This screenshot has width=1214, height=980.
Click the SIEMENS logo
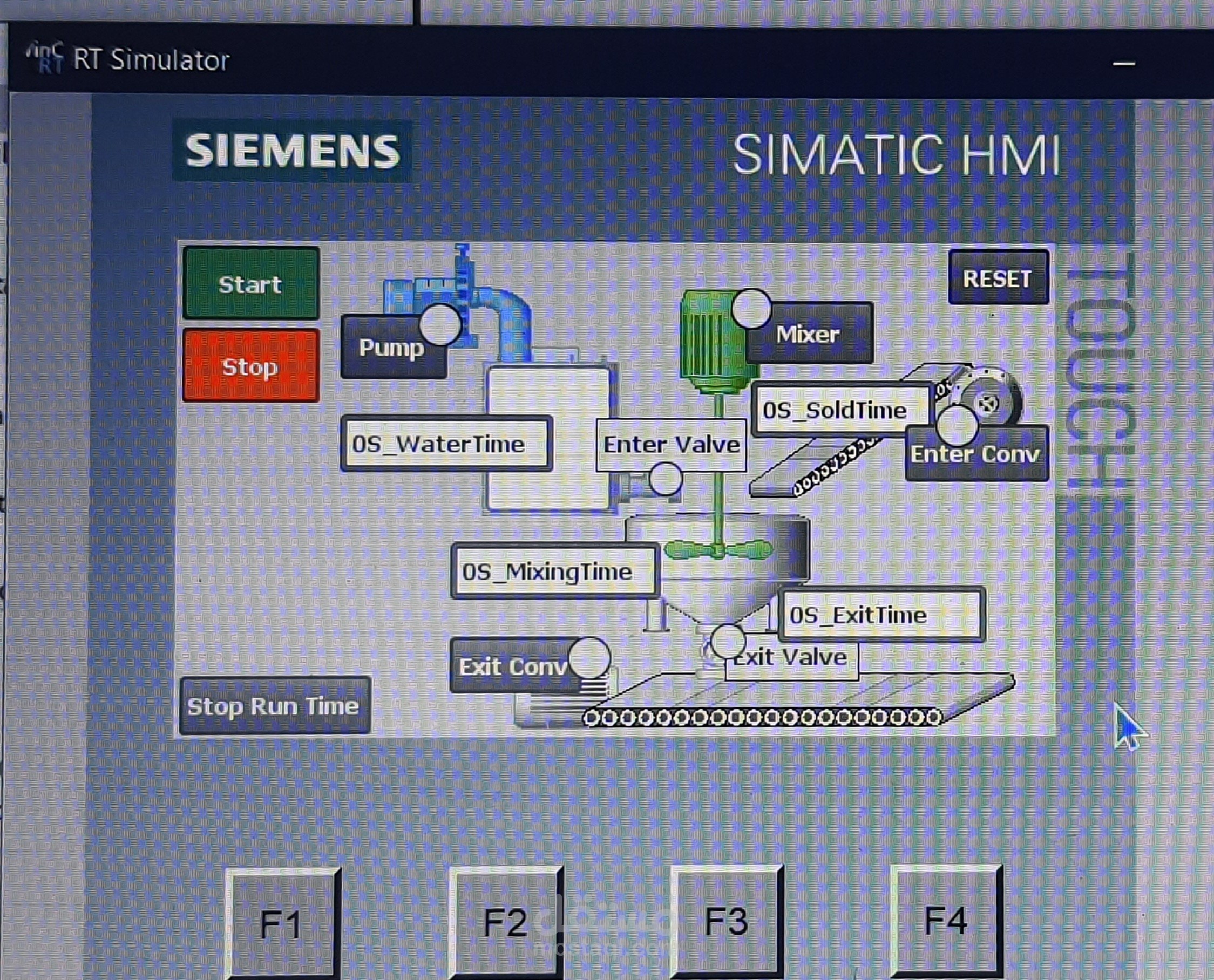293,151
